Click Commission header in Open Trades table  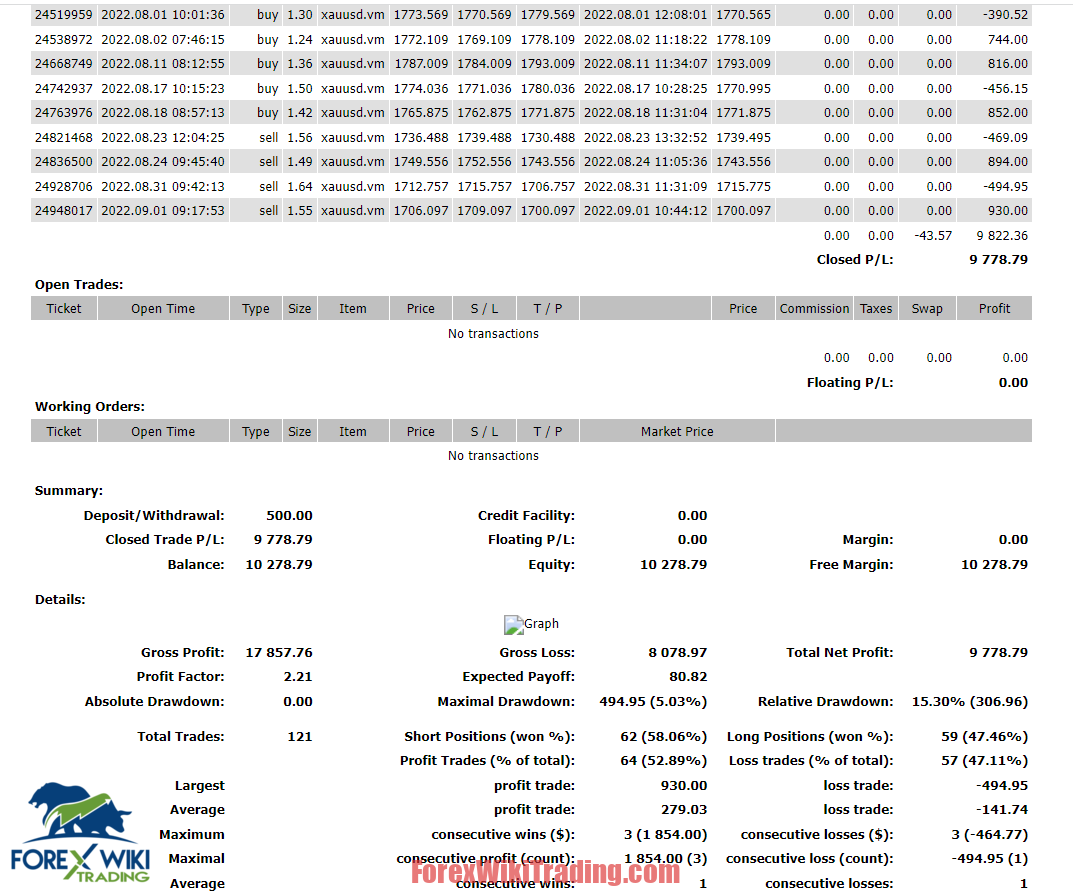pyautogui.click(x=814, y=309)
